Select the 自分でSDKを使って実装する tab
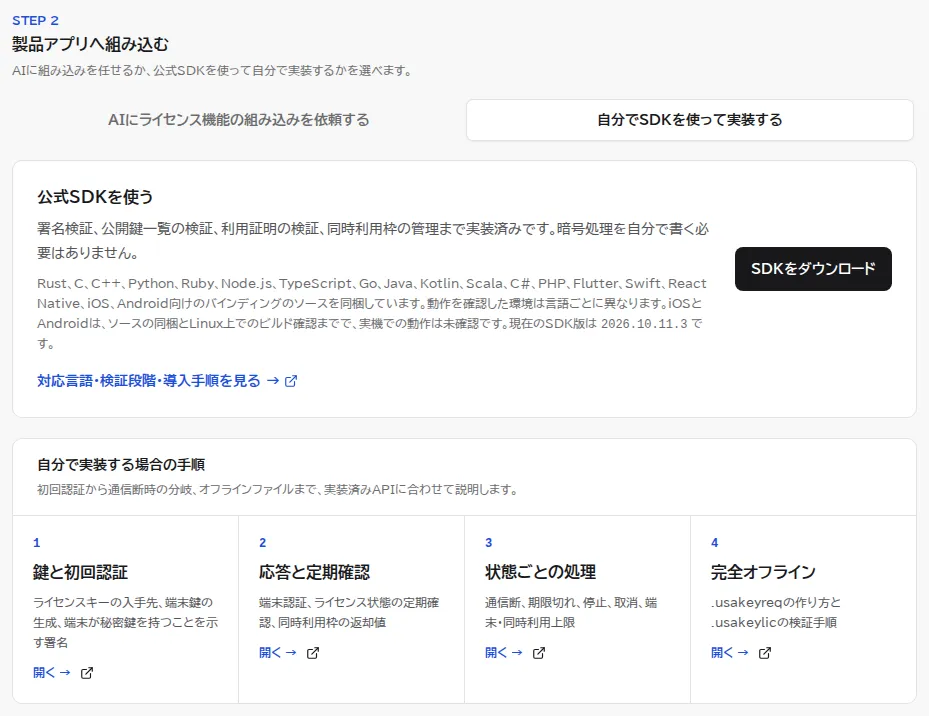Image resolution: width=929 pixels, height=716 pixels. point(690,120)
